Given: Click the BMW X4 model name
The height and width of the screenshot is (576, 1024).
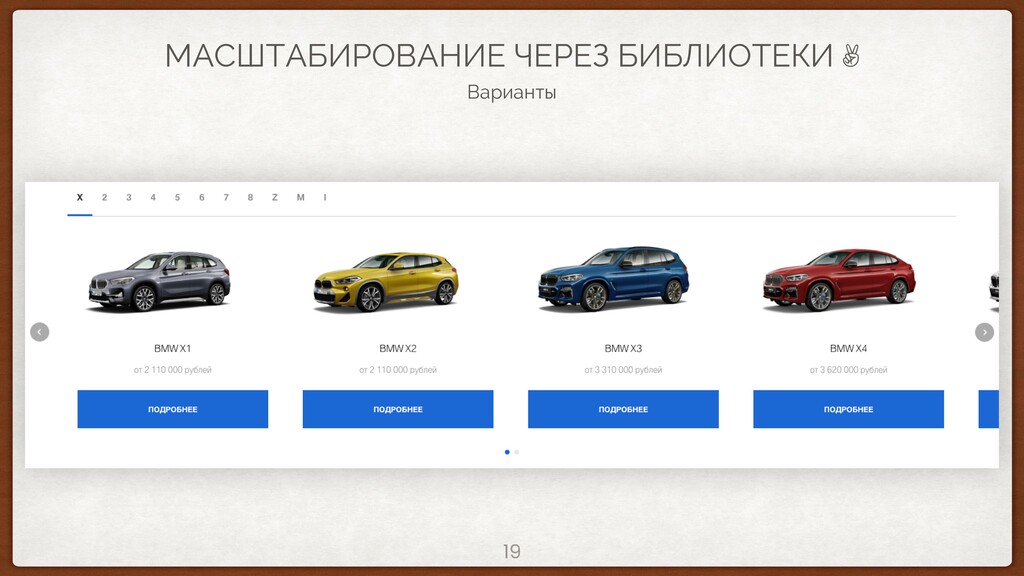Looking at the screenshot, I should pyautogui.click(x=848, y=349).
